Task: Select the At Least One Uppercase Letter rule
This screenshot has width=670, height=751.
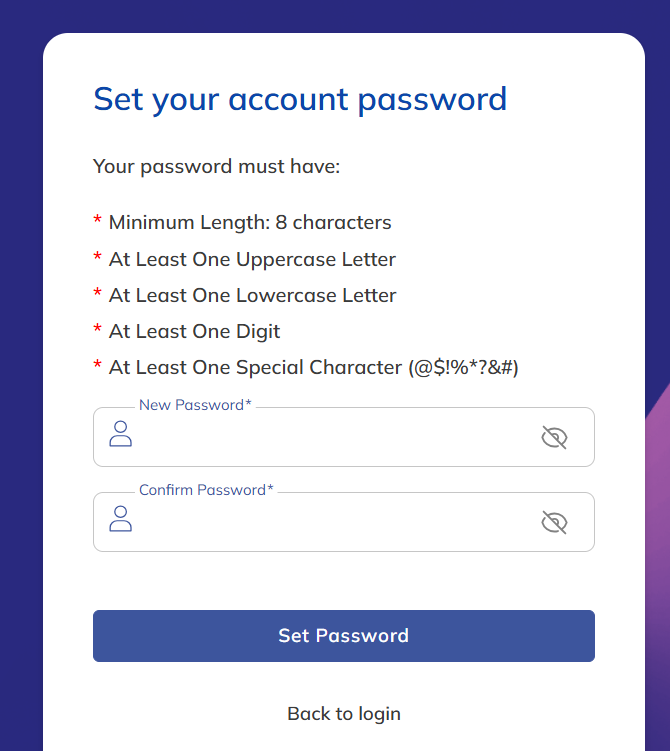Action: tap(252, 259)
